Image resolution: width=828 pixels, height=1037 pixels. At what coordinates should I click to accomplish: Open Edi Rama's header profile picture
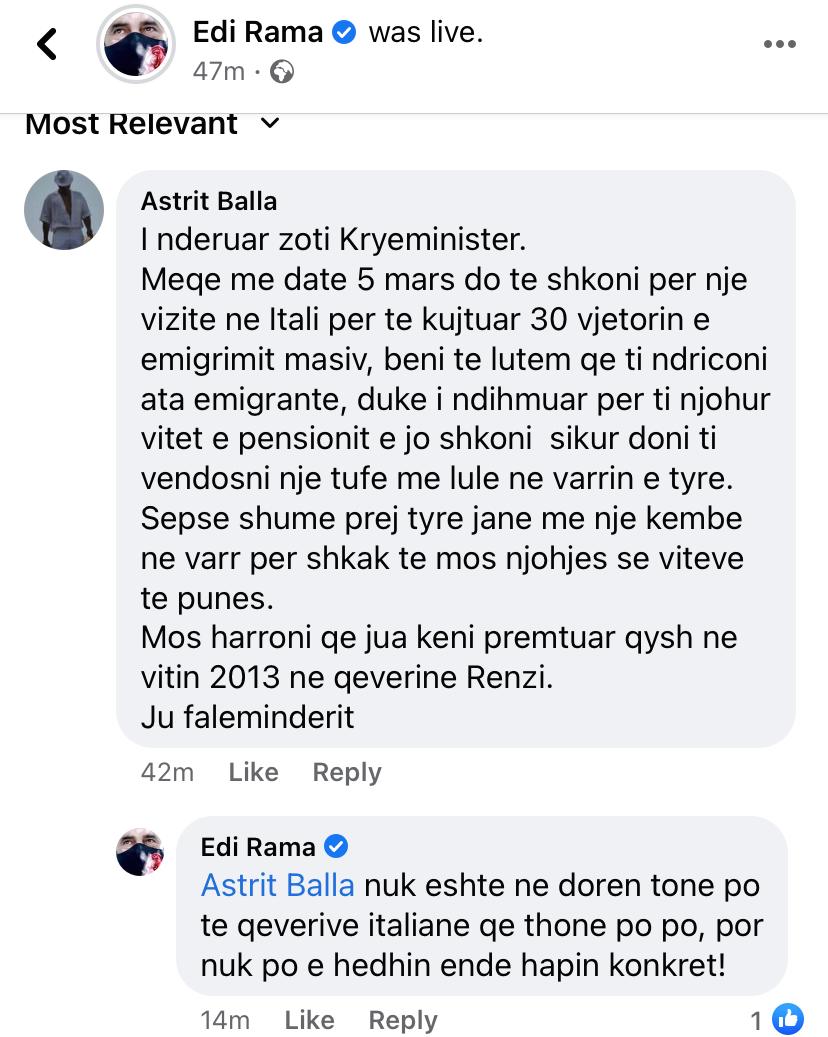click(x=137, y=48)
